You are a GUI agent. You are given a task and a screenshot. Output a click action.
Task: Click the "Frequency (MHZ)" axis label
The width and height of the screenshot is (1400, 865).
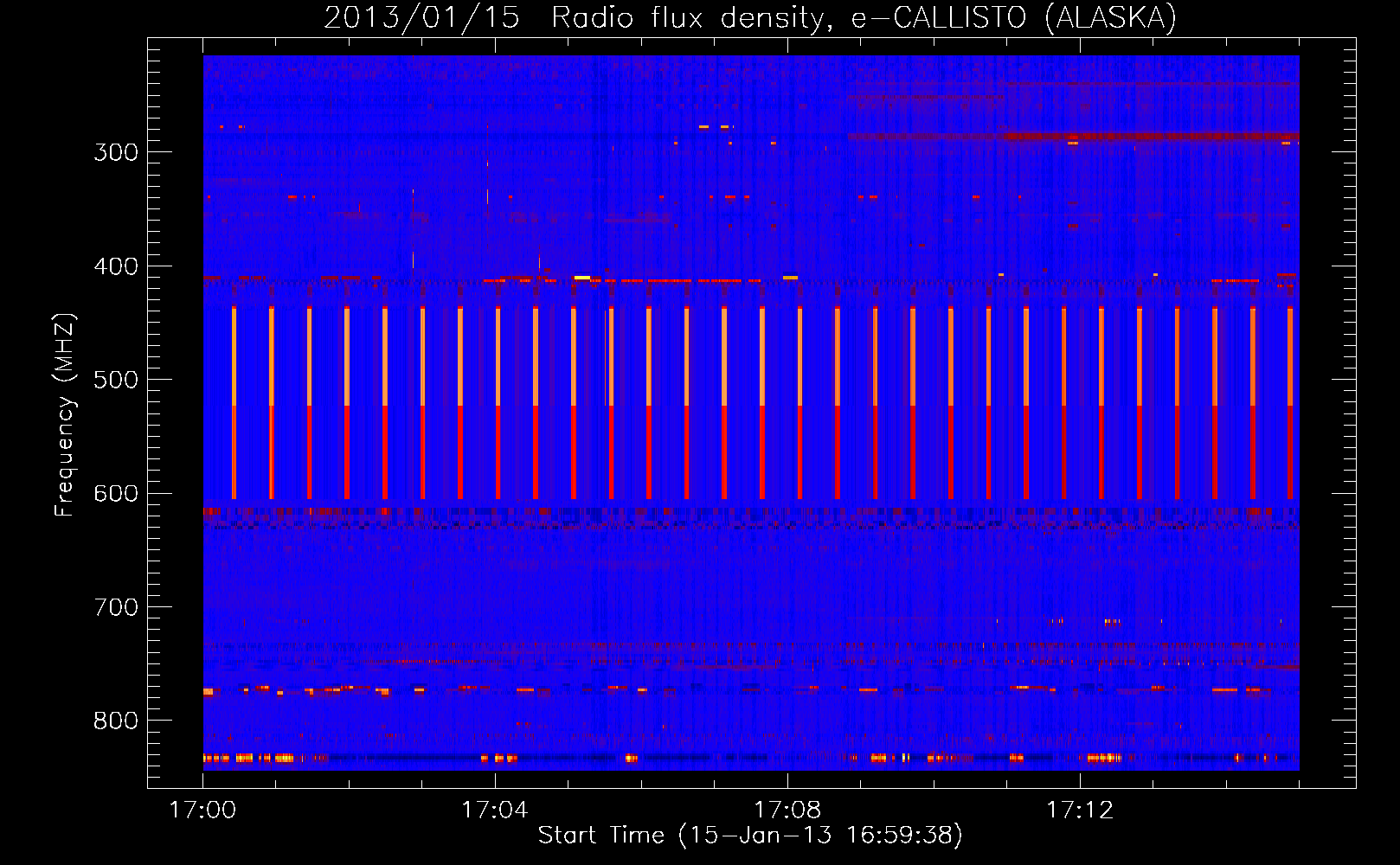(x=66, y=415)
